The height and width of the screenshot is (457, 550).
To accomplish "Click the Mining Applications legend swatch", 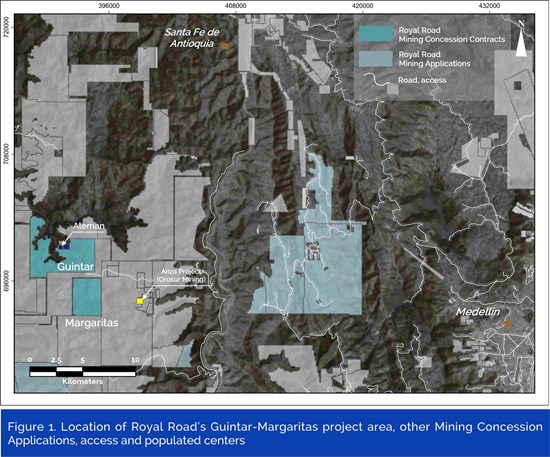I will pyautogui.click(x=376, y=59).
